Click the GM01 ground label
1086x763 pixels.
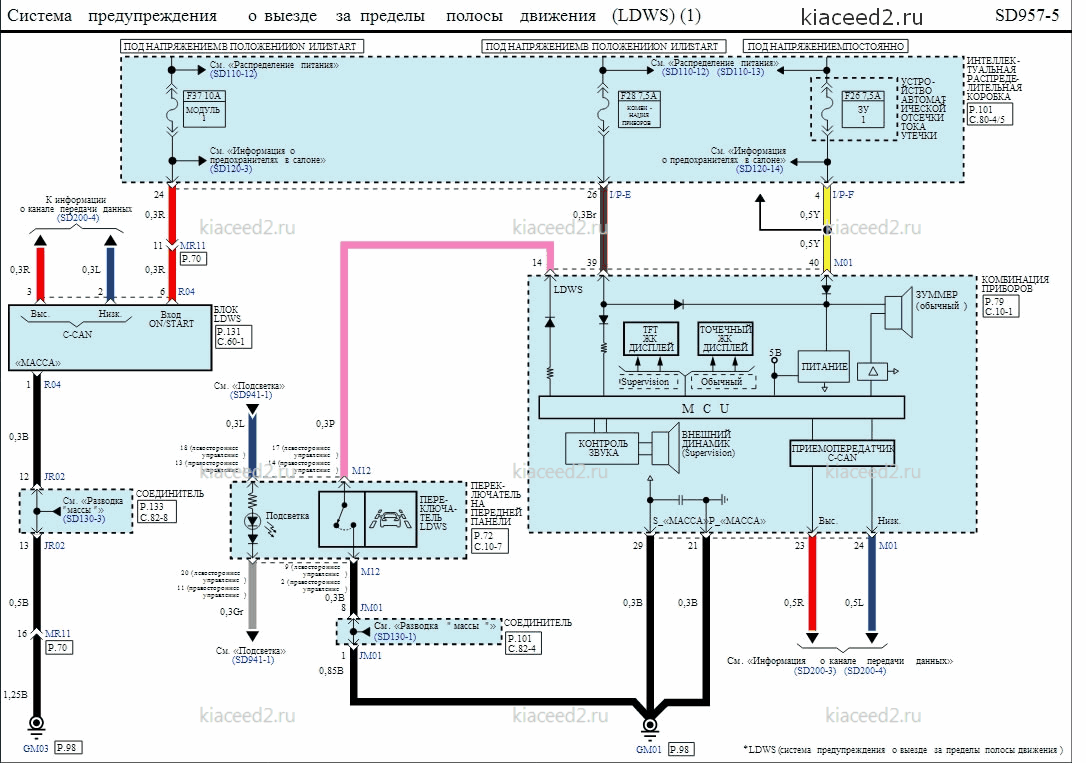(648, 749)
